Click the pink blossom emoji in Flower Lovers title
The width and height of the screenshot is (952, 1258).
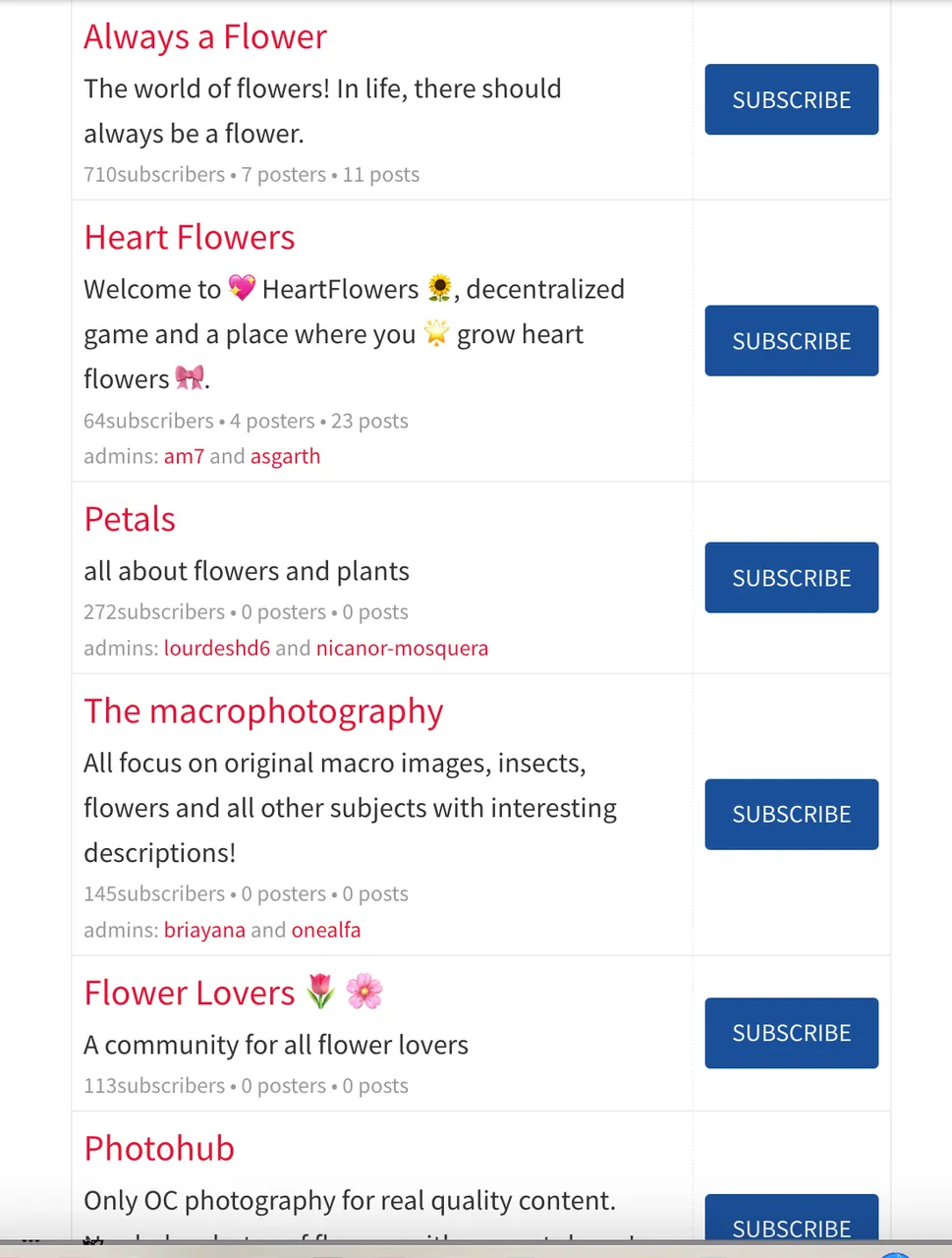click(x=364, y=992)
